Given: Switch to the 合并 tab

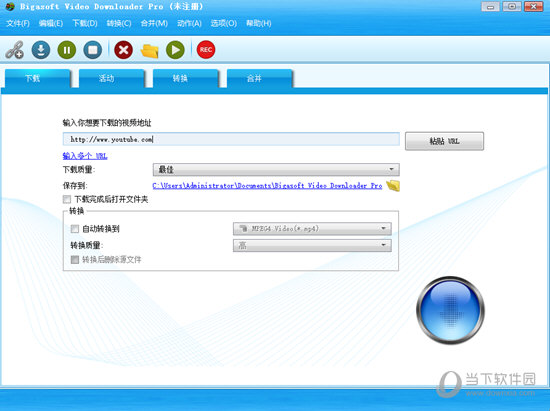Looking at the screenshot, I should [x=260, y=78].
